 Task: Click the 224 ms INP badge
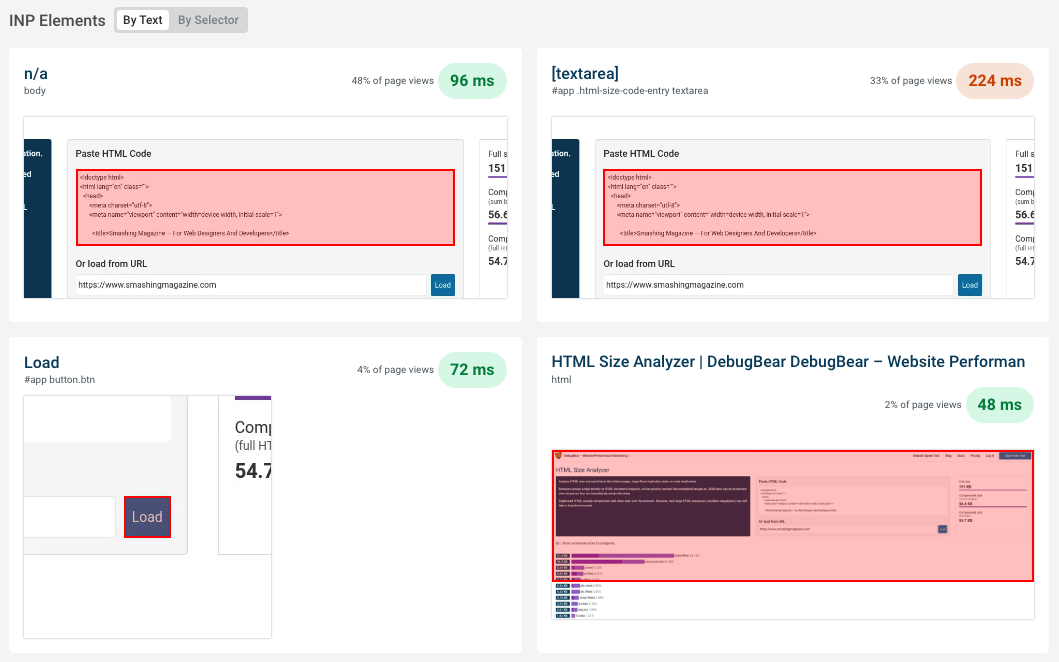coord(995,81)
